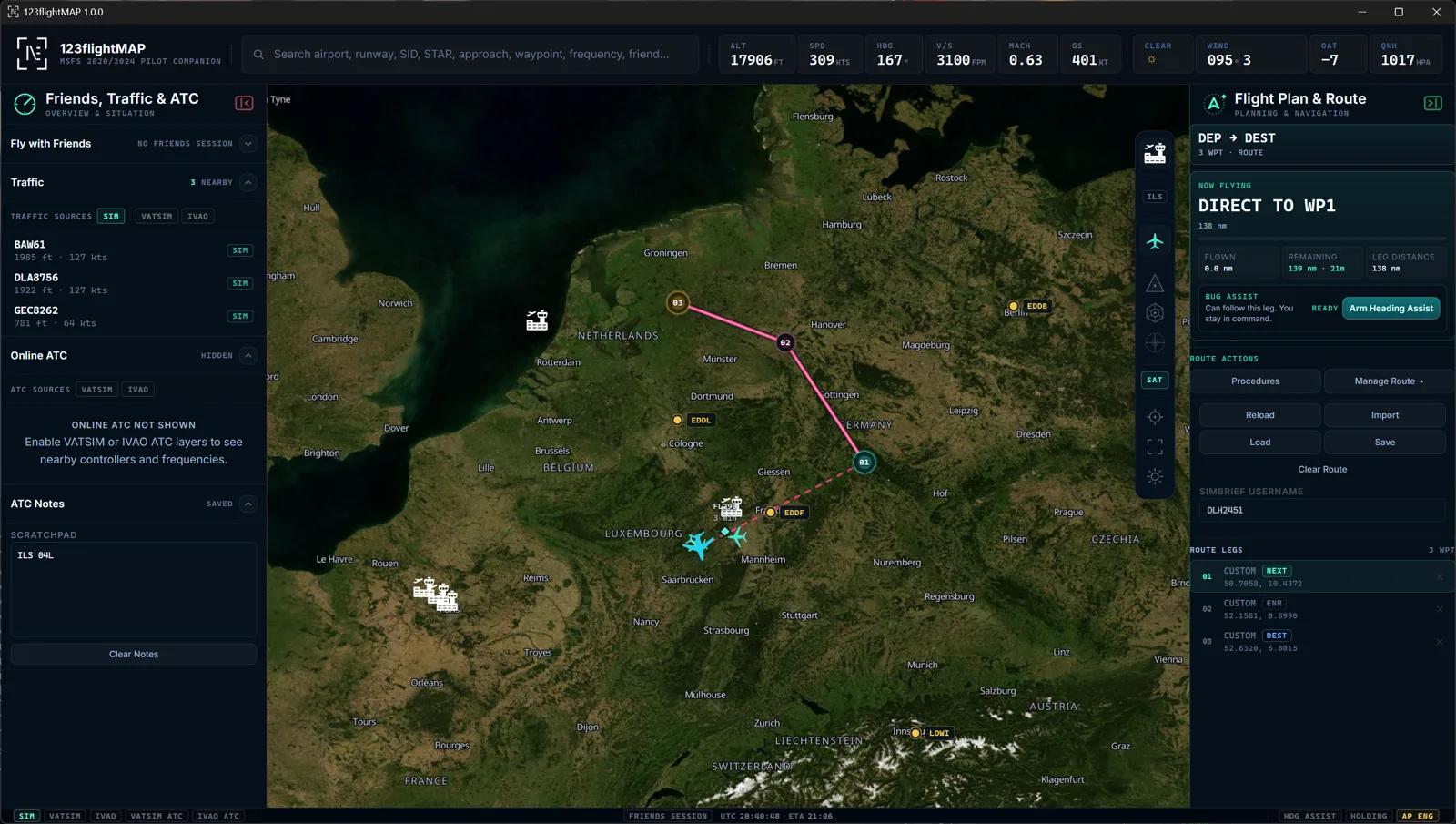Toggle dashed circle crosshair layer in toolbar
The width and height of the screenshot is (1456, 824).
point(1155,343)
